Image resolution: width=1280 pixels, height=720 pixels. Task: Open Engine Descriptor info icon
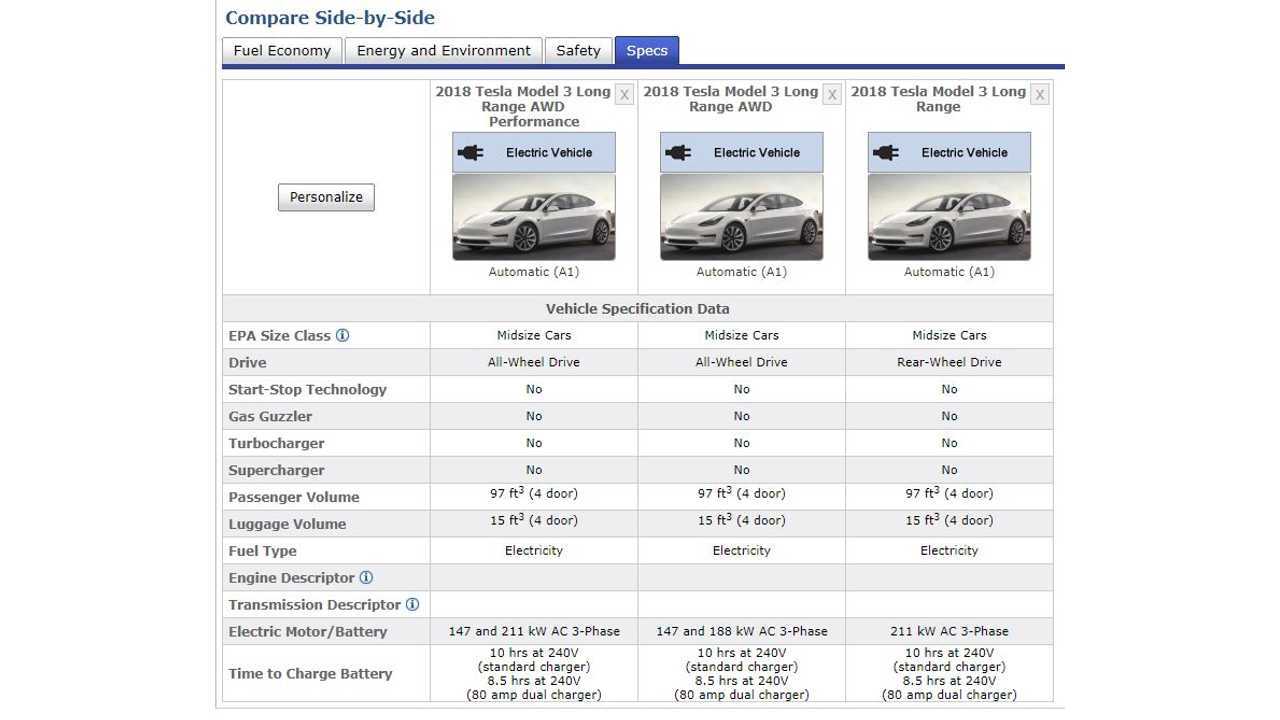point(366,577)
